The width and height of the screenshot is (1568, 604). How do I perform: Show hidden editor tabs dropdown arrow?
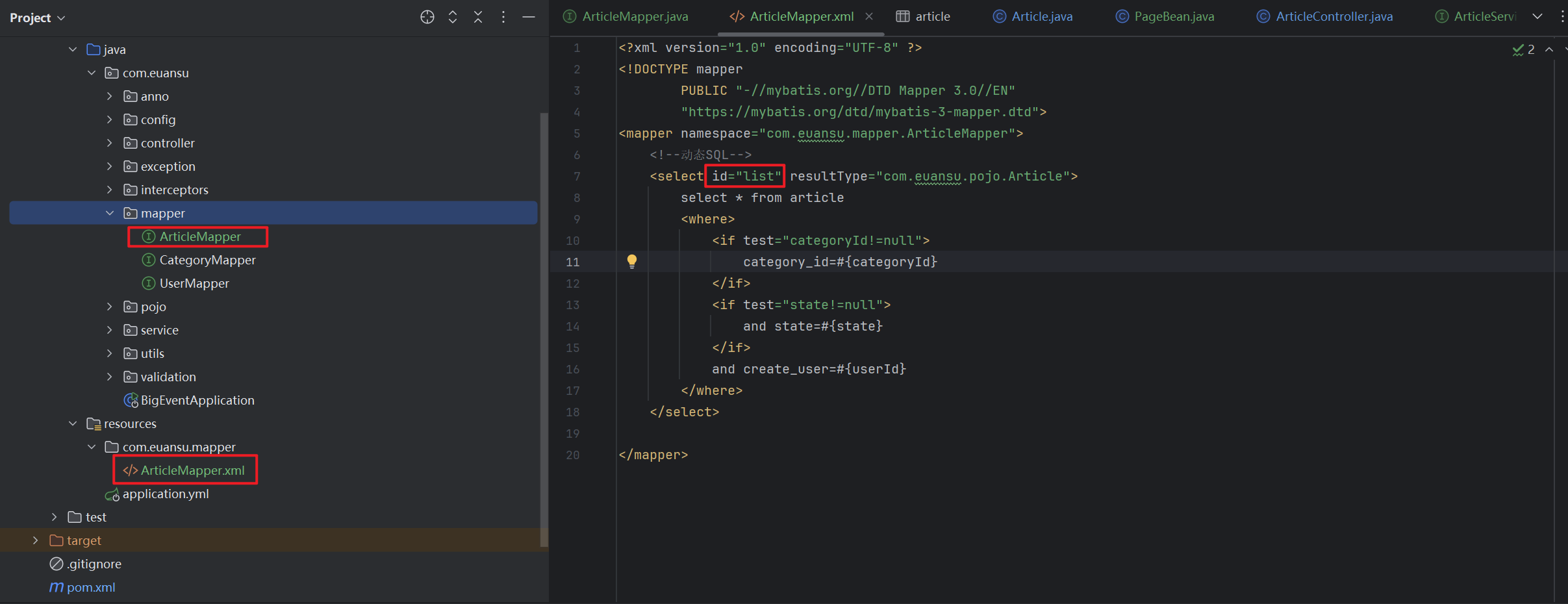coord(1537,17)
